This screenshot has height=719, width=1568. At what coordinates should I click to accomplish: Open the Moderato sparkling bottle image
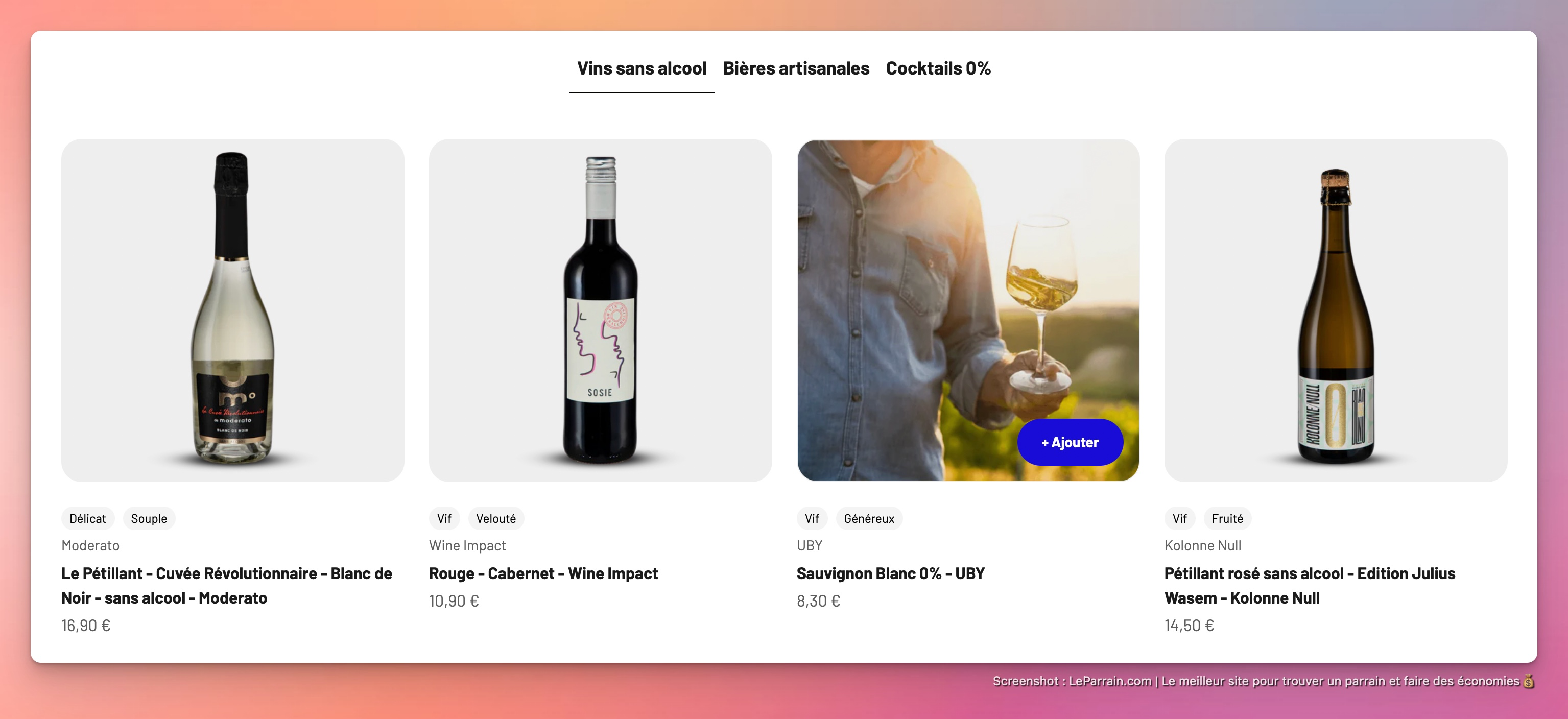coord(232,310)
